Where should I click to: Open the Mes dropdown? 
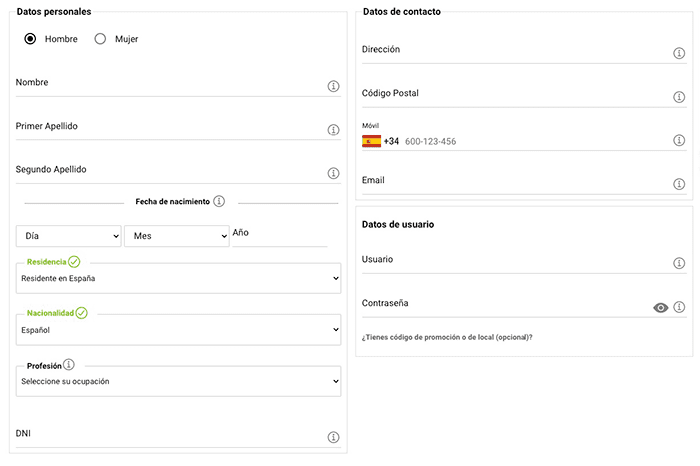[x=176, y=236]
